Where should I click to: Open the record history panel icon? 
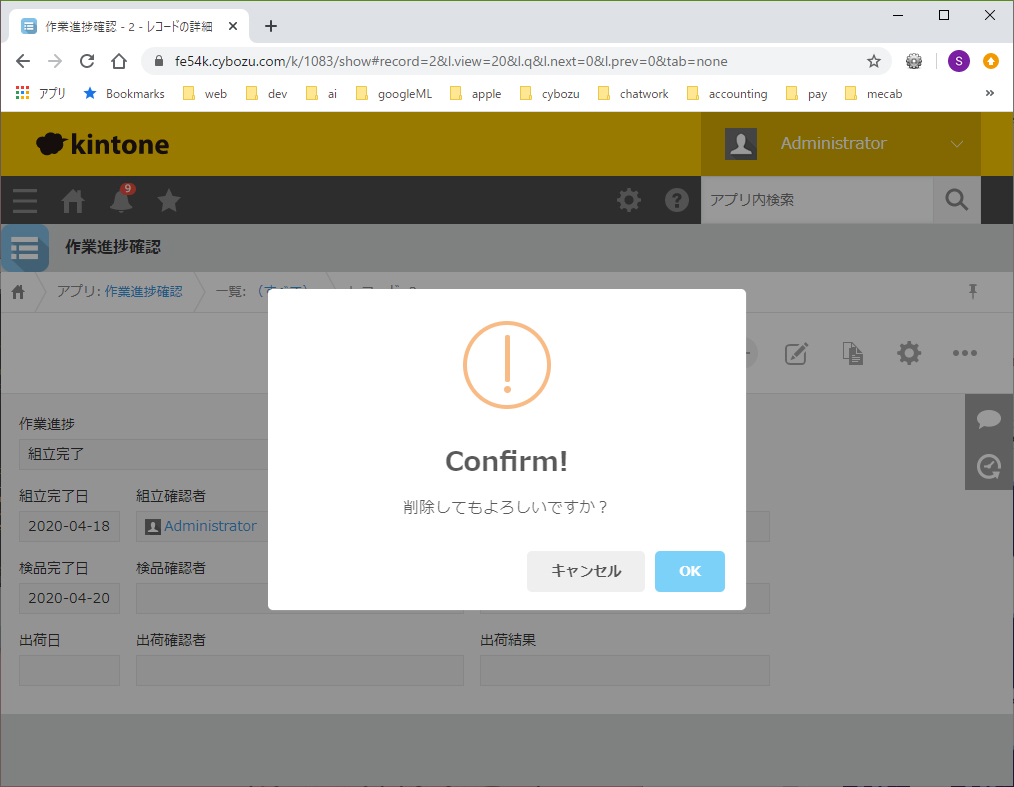tap(989, 466)
